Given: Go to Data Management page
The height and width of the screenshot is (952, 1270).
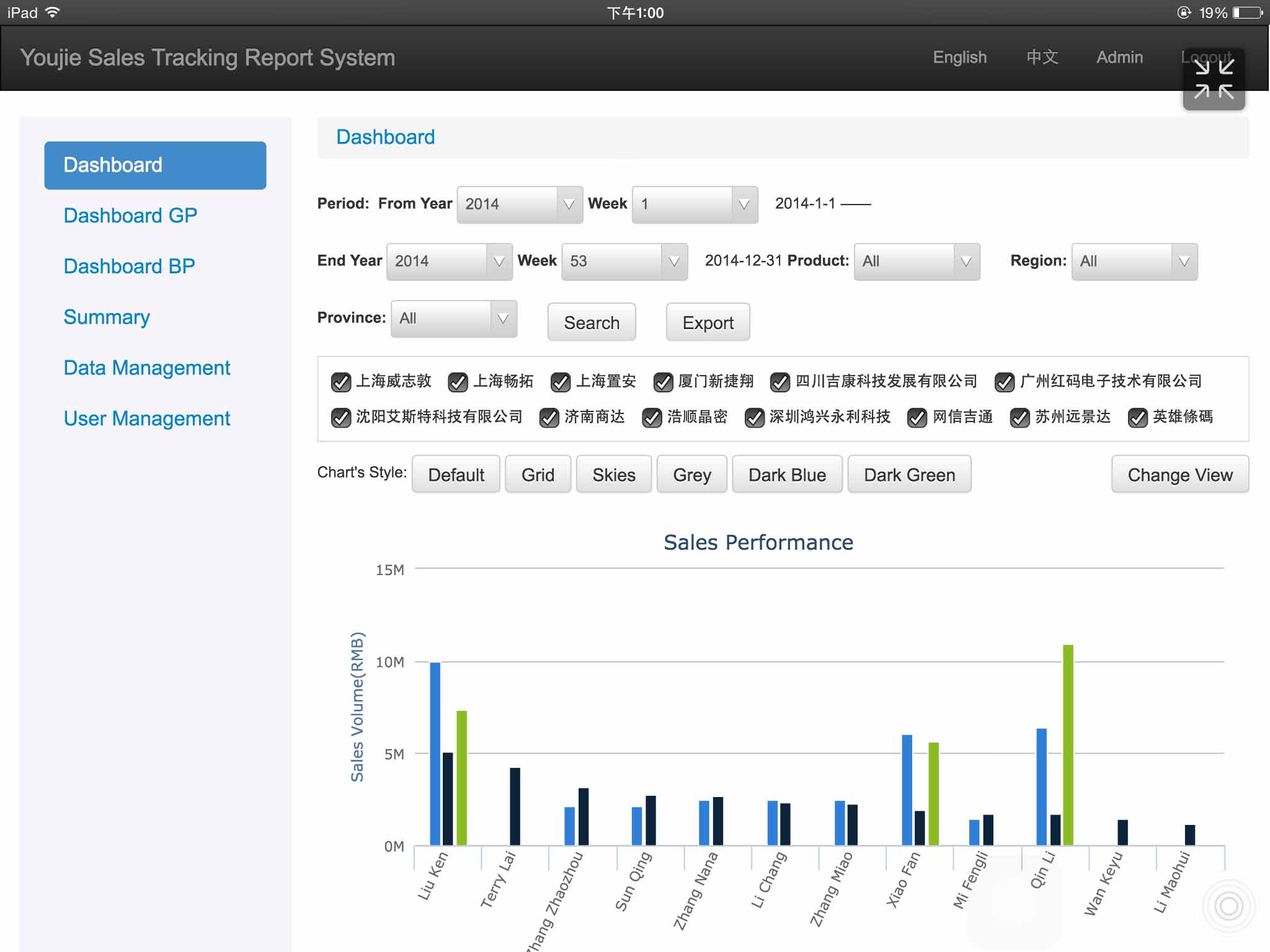Looking at the screenshot, I should [147, 368].
